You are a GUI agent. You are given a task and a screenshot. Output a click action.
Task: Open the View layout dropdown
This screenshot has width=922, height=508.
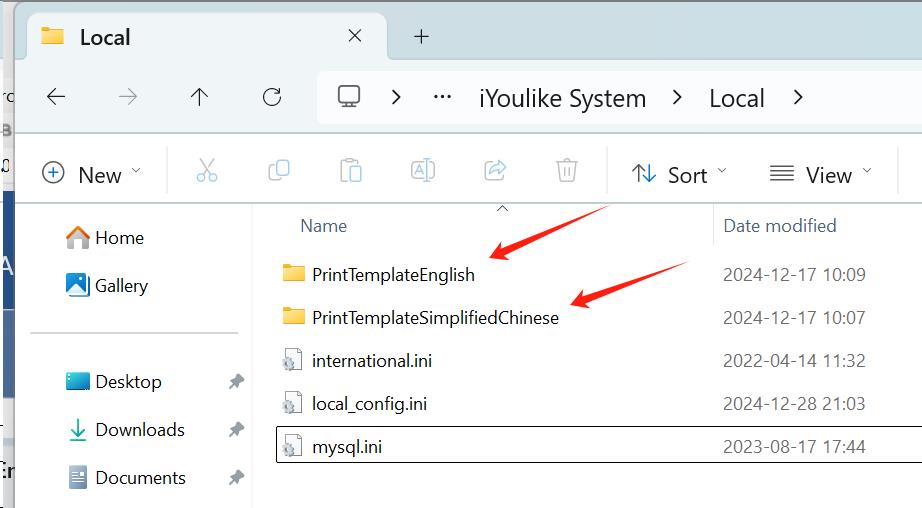(x=821, y=174)
